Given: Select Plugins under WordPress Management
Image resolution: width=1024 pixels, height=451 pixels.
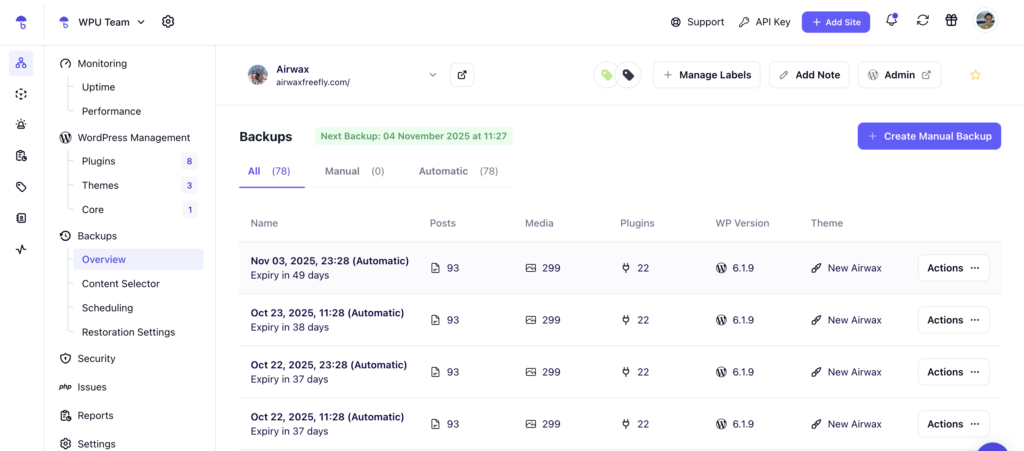Looking at the screenshot, I should [98, 161].
